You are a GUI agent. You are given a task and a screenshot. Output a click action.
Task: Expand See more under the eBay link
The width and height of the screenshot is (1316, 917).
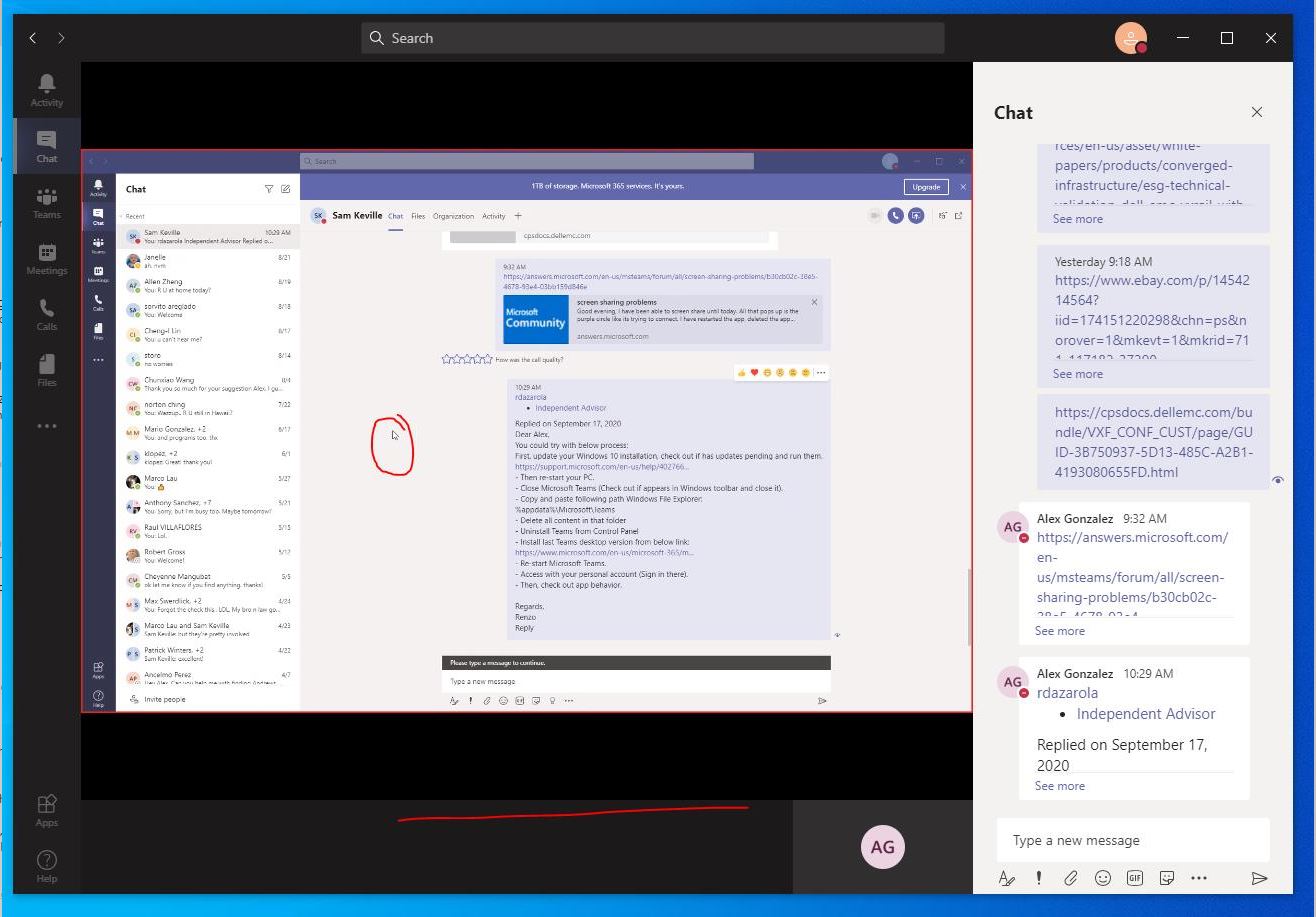pos(1078,374)
